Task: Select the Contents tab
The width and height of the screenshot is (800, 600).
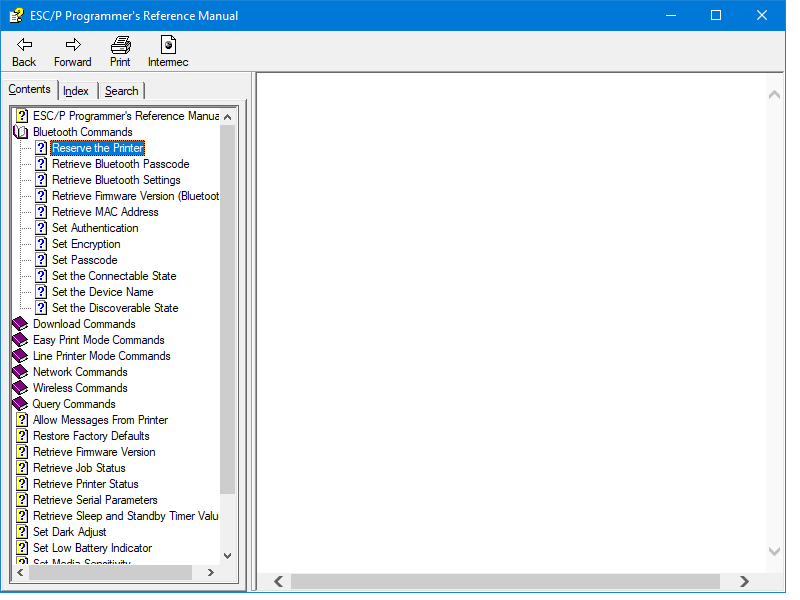Action: 30,89
